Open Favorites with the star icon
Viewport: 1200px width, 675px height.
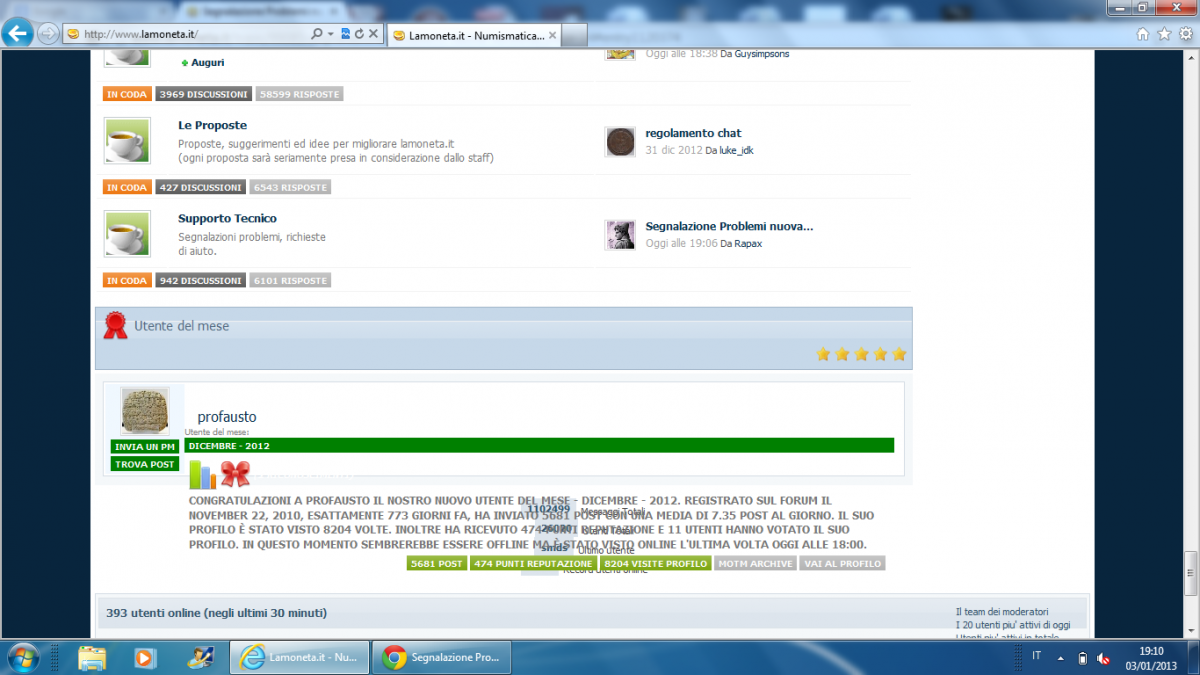[x=1164, y=33]
